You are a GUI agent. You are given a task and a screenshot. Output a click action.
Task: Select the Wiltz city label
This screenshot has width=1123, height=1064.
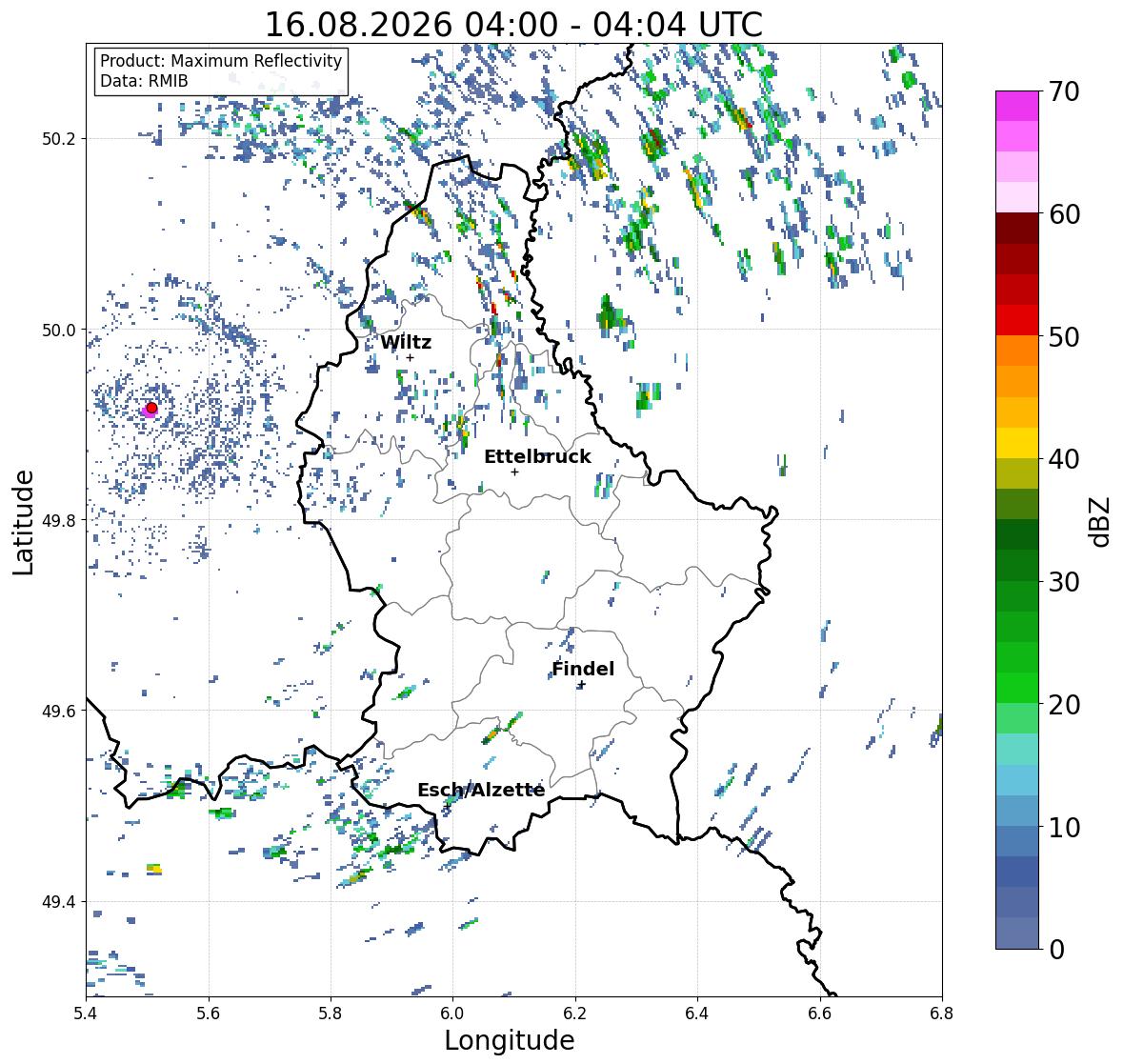[406, 342]
